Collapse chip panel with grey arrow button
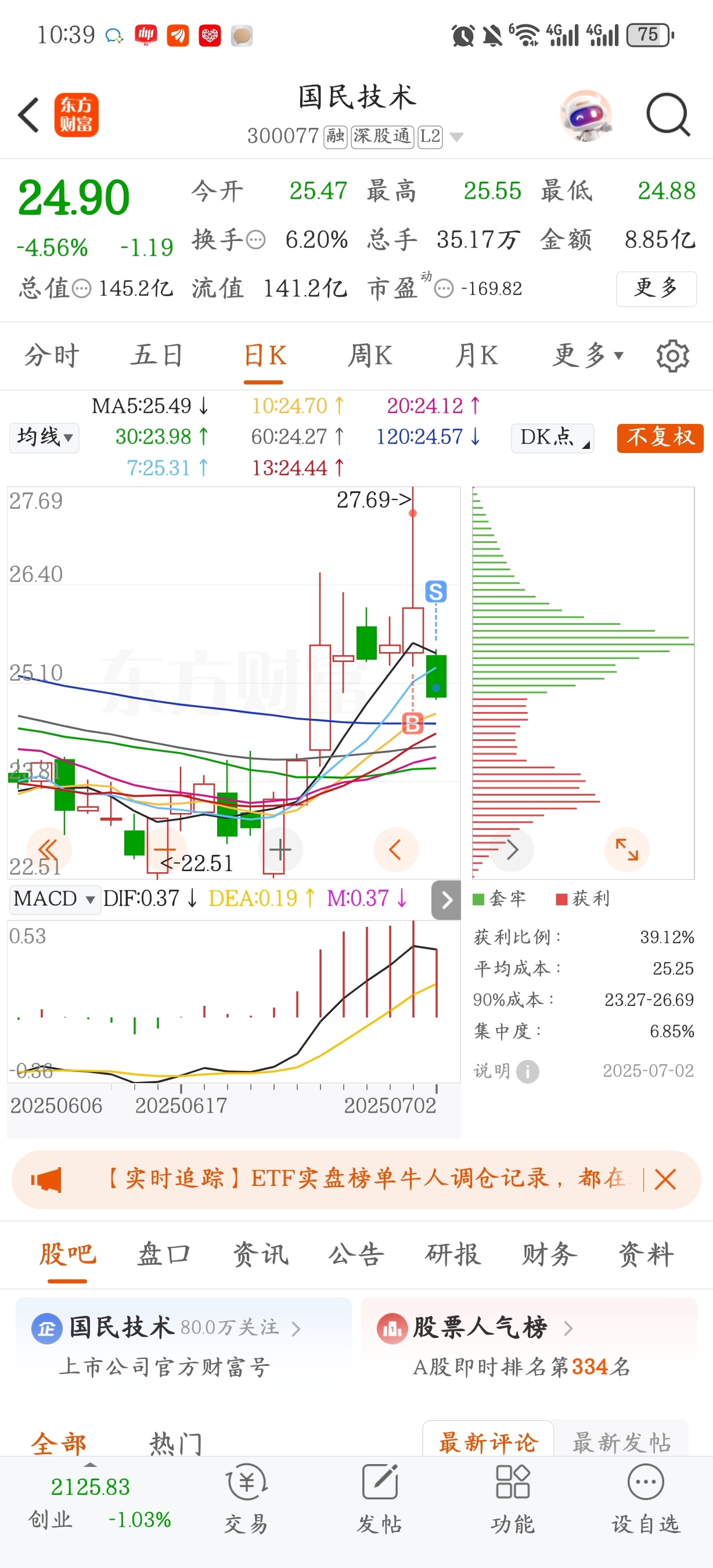Viewport: 713px width, 1568px height. [x=446, y=900]
